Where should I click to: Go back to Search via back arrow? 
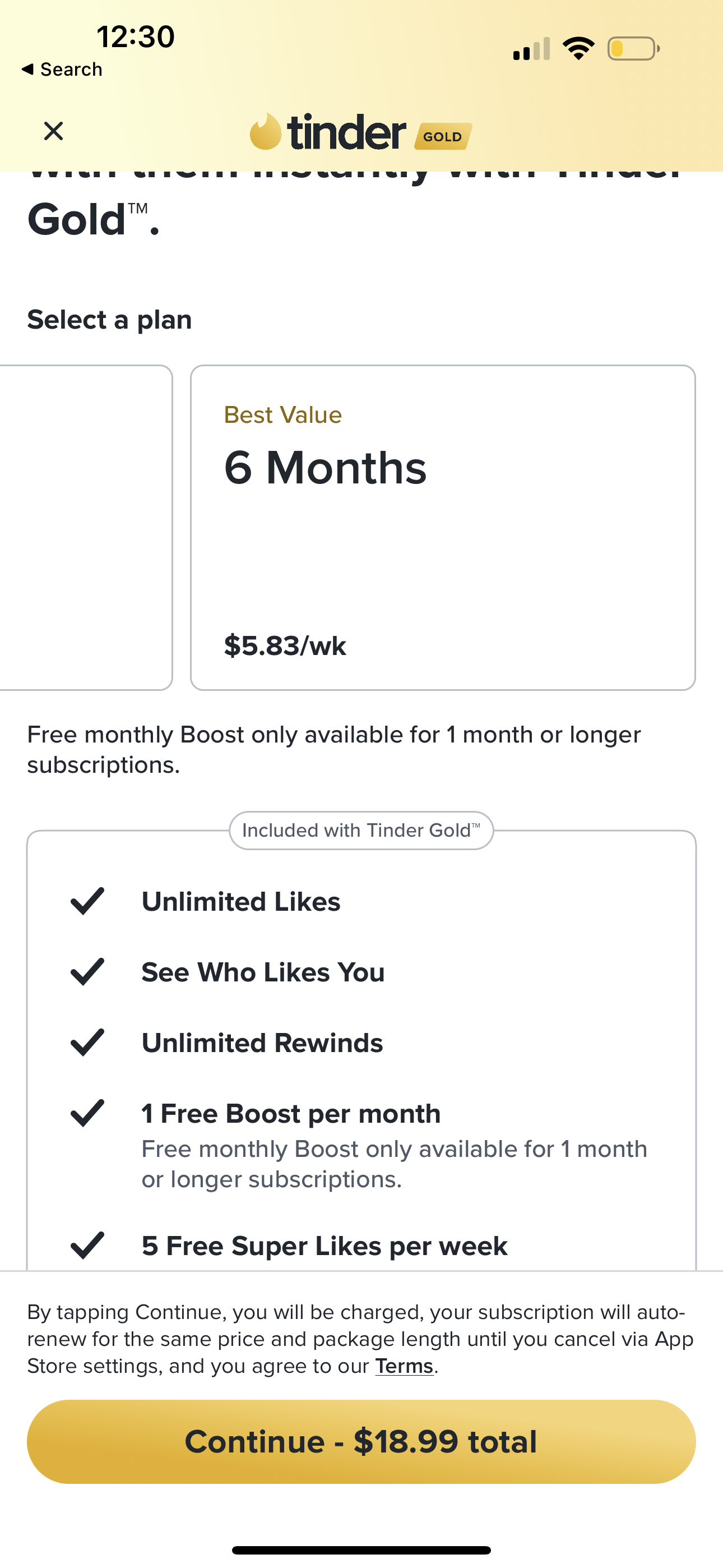(61, 70)
